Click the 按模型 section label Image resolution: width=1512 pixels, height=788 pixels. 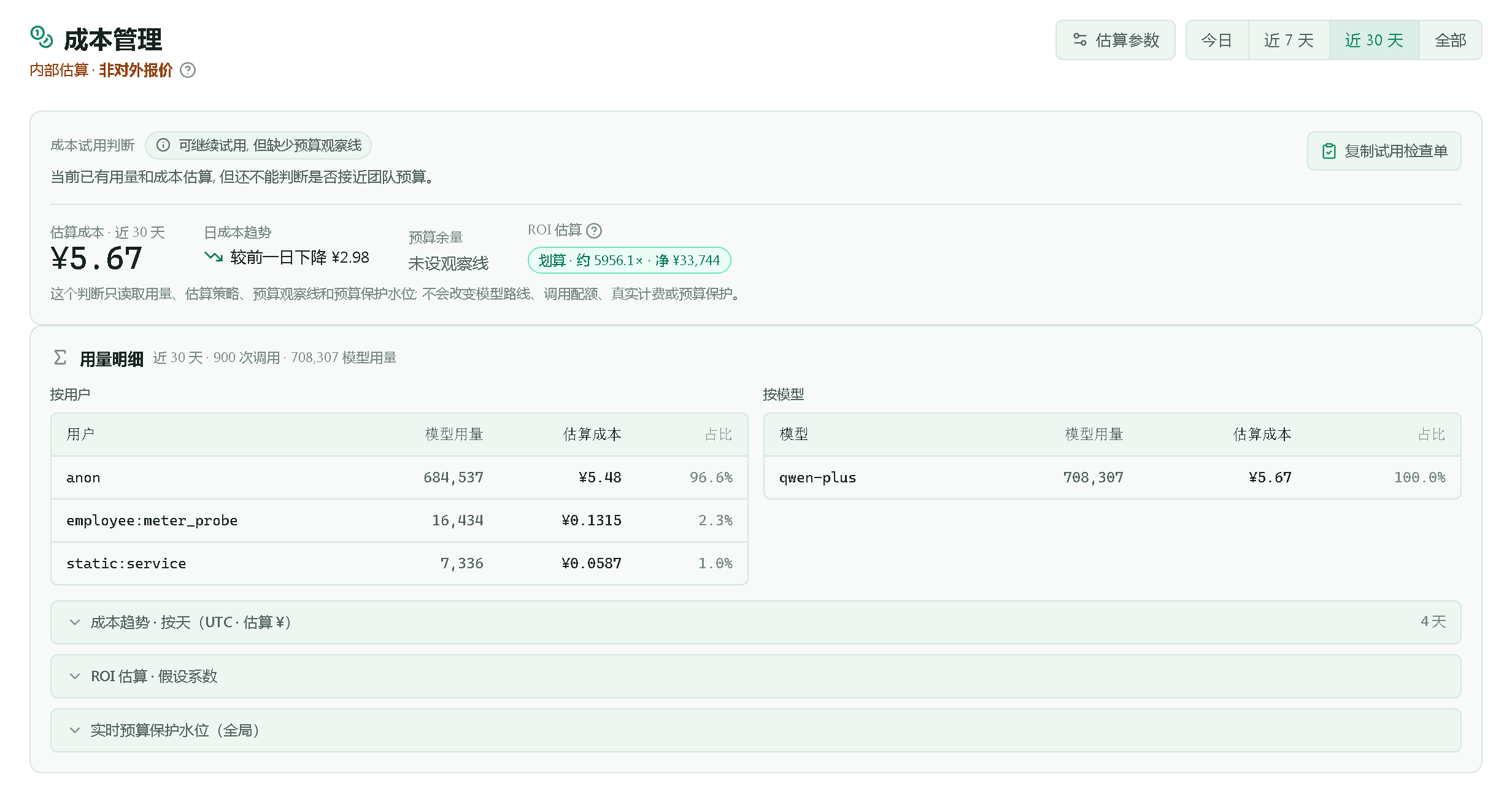coord(783,395)
